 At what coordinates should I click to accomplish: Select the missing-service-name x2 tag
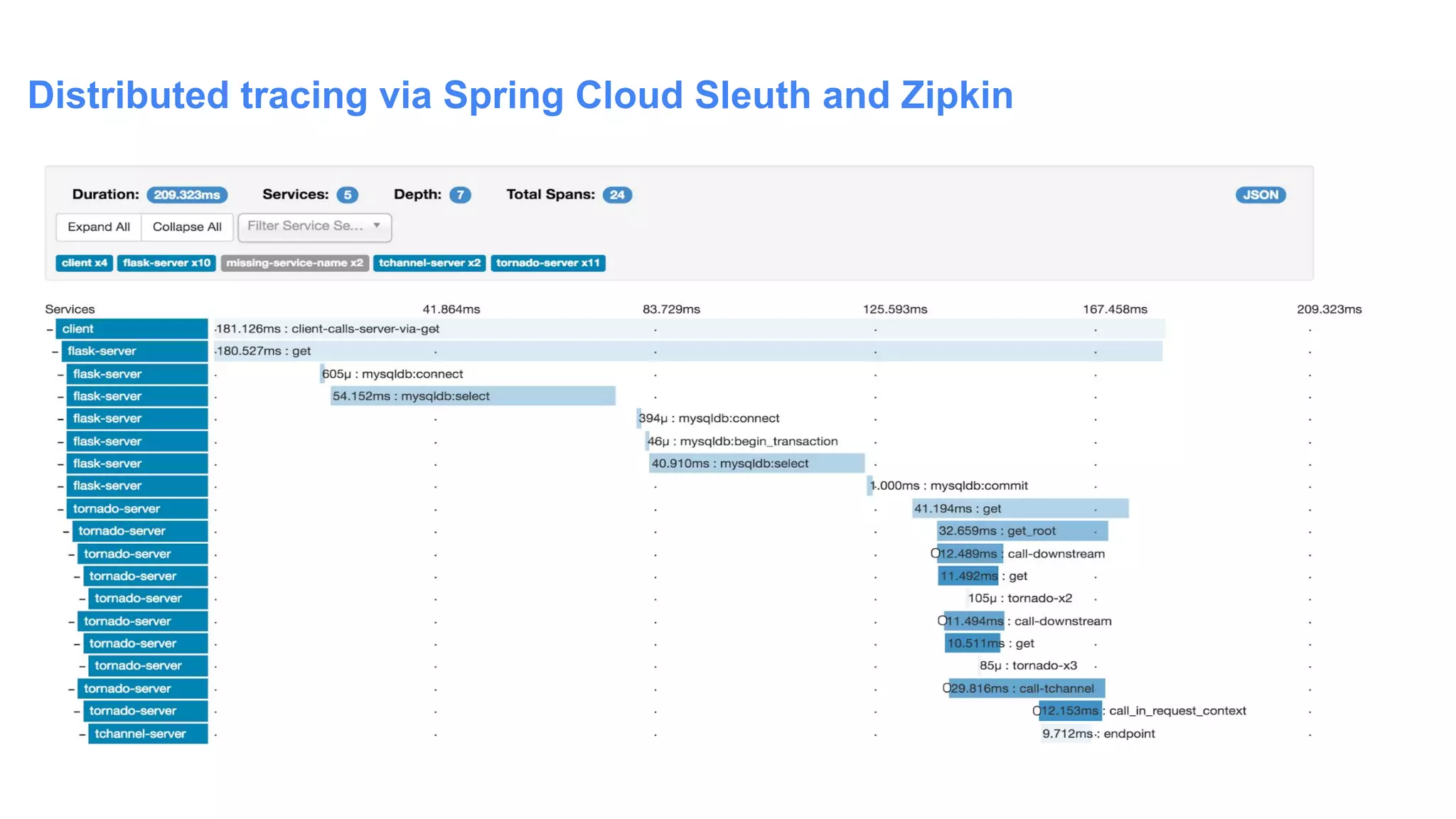coord(294,263)
